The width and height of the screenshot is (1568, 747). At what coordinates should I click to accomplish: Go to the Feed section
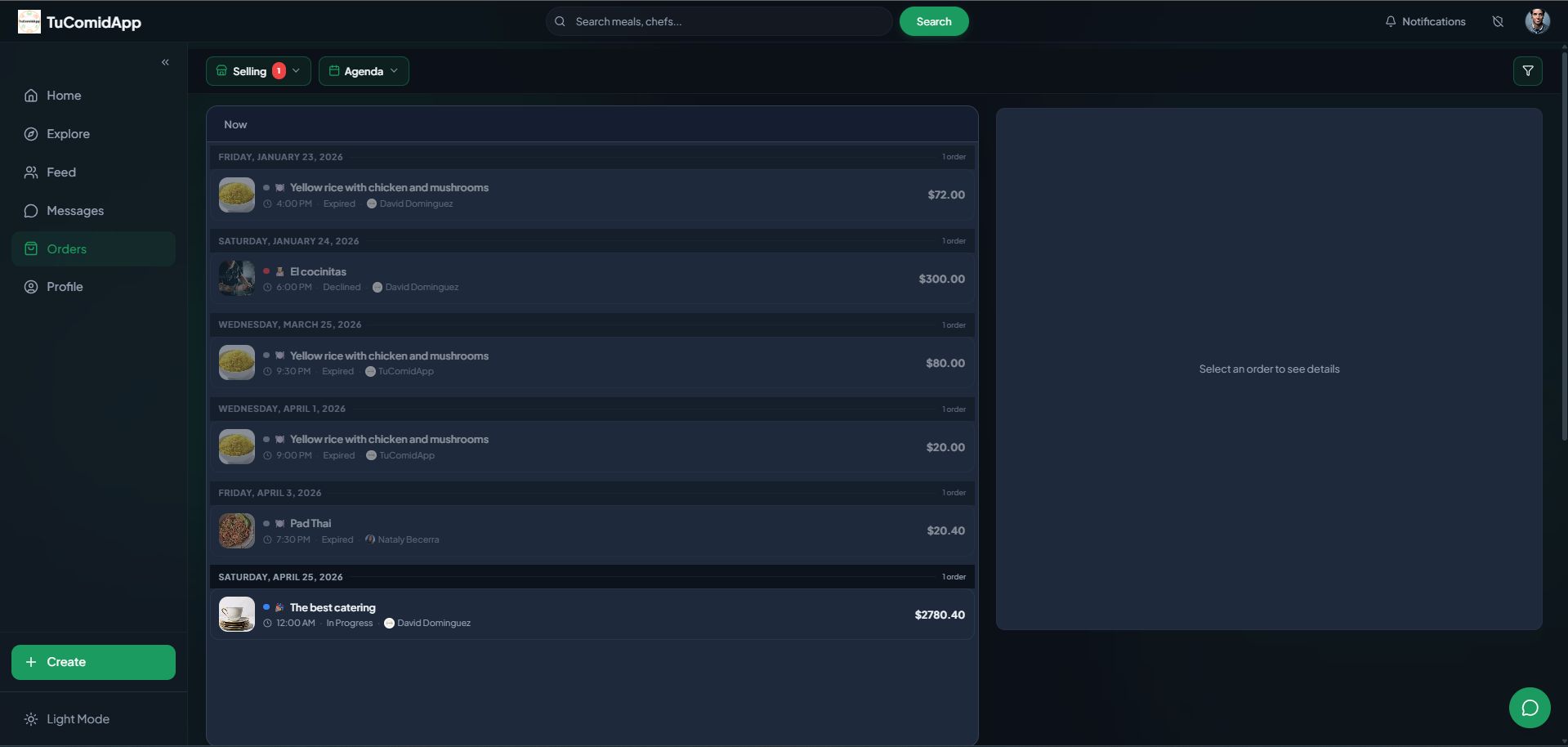60,172
